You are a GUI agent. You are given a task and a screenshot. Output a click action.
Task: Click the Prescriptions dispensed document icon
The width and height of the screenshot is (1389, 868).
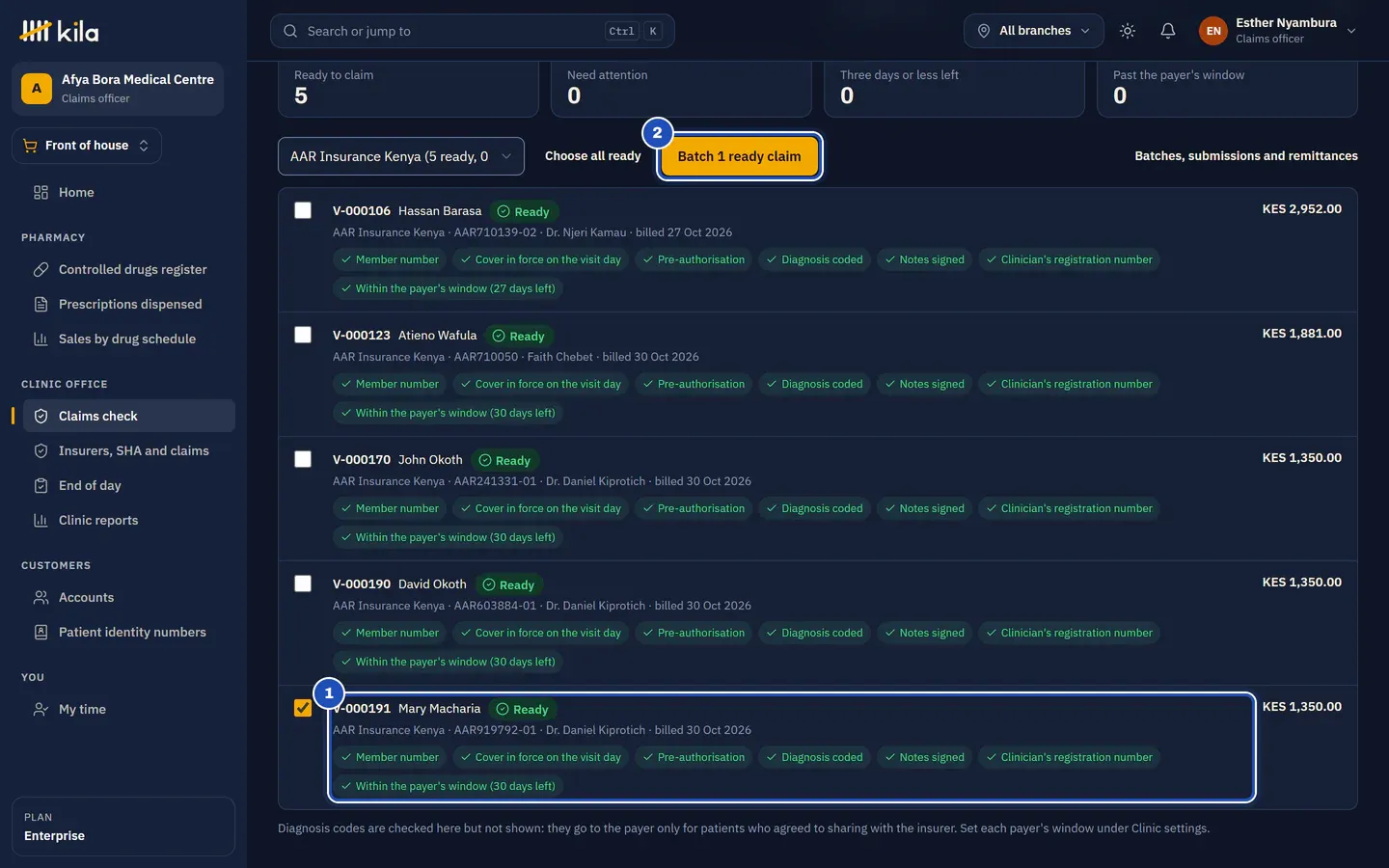41,304
